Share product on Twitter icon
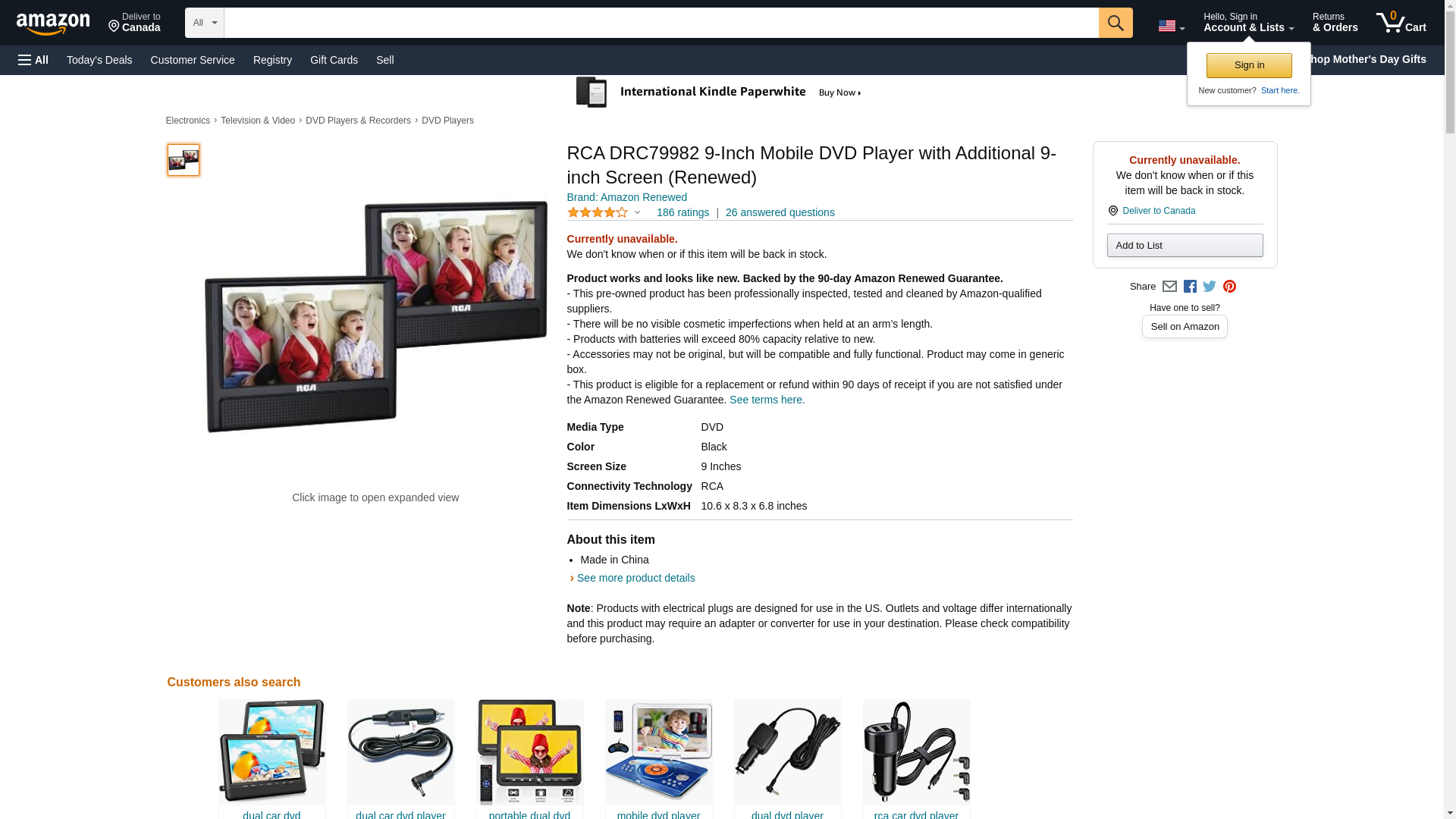 coord(1210,287)
